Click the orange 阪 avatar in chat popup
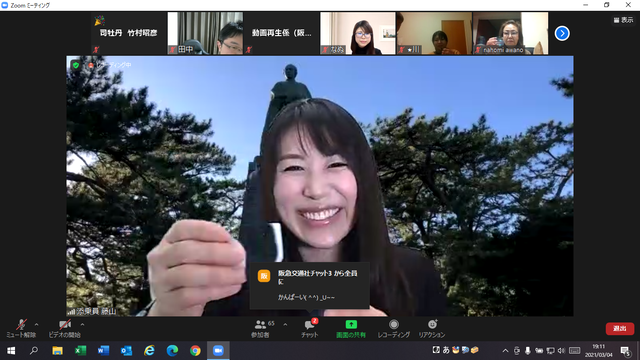640x360 pixels. [264, 276]
